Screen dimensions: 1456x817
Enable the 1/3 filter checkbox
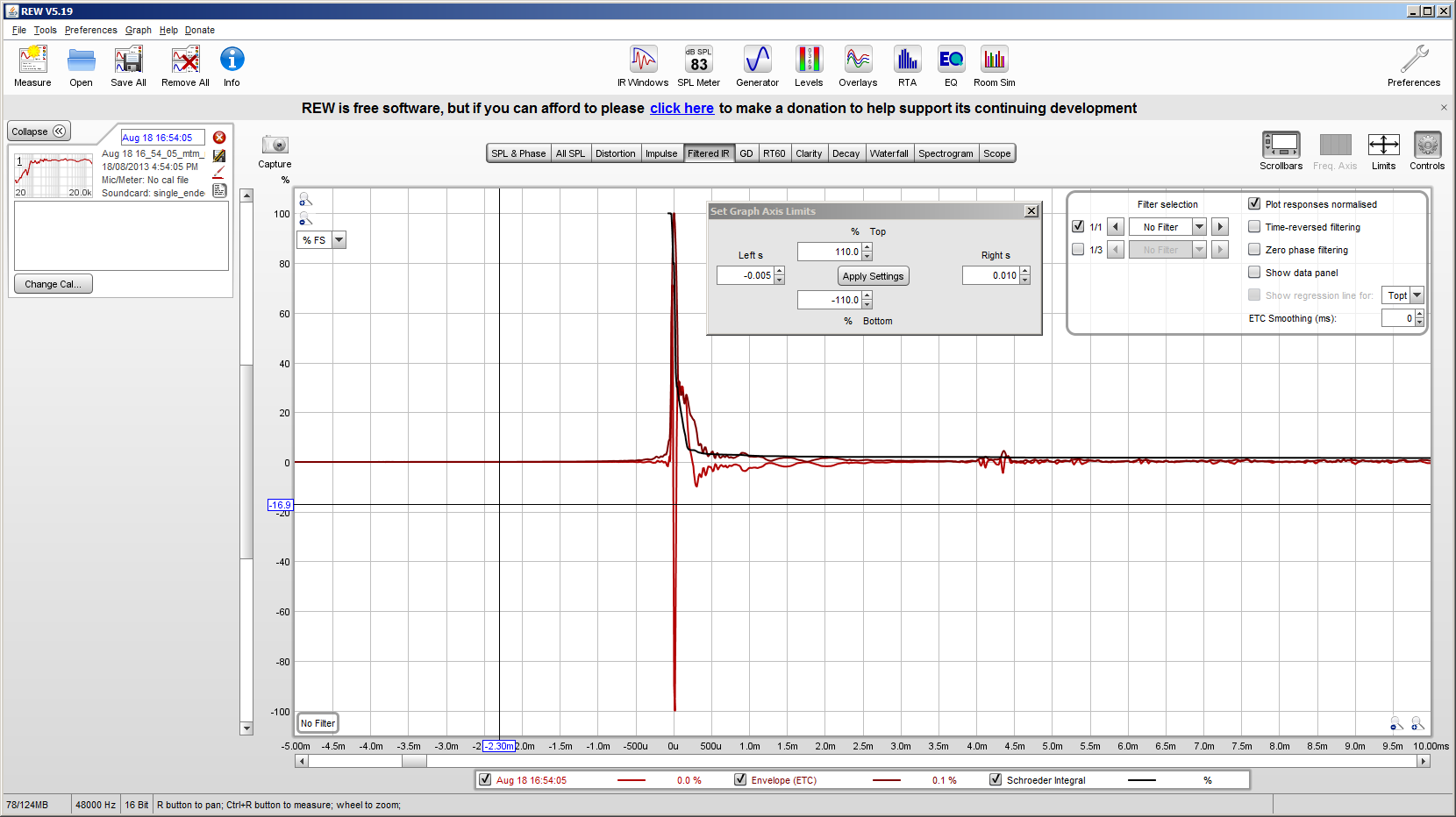(1078, 249)
